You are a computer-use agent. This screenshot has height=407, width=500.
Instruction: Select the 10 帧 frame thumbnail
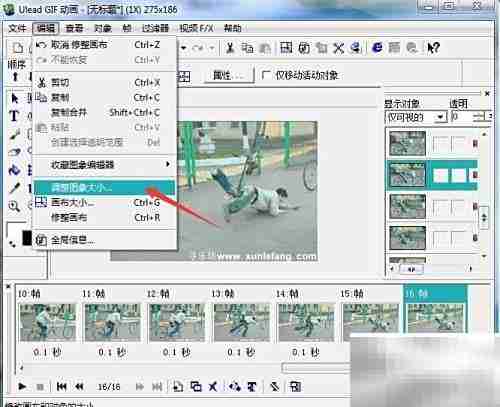pos(48,322)
